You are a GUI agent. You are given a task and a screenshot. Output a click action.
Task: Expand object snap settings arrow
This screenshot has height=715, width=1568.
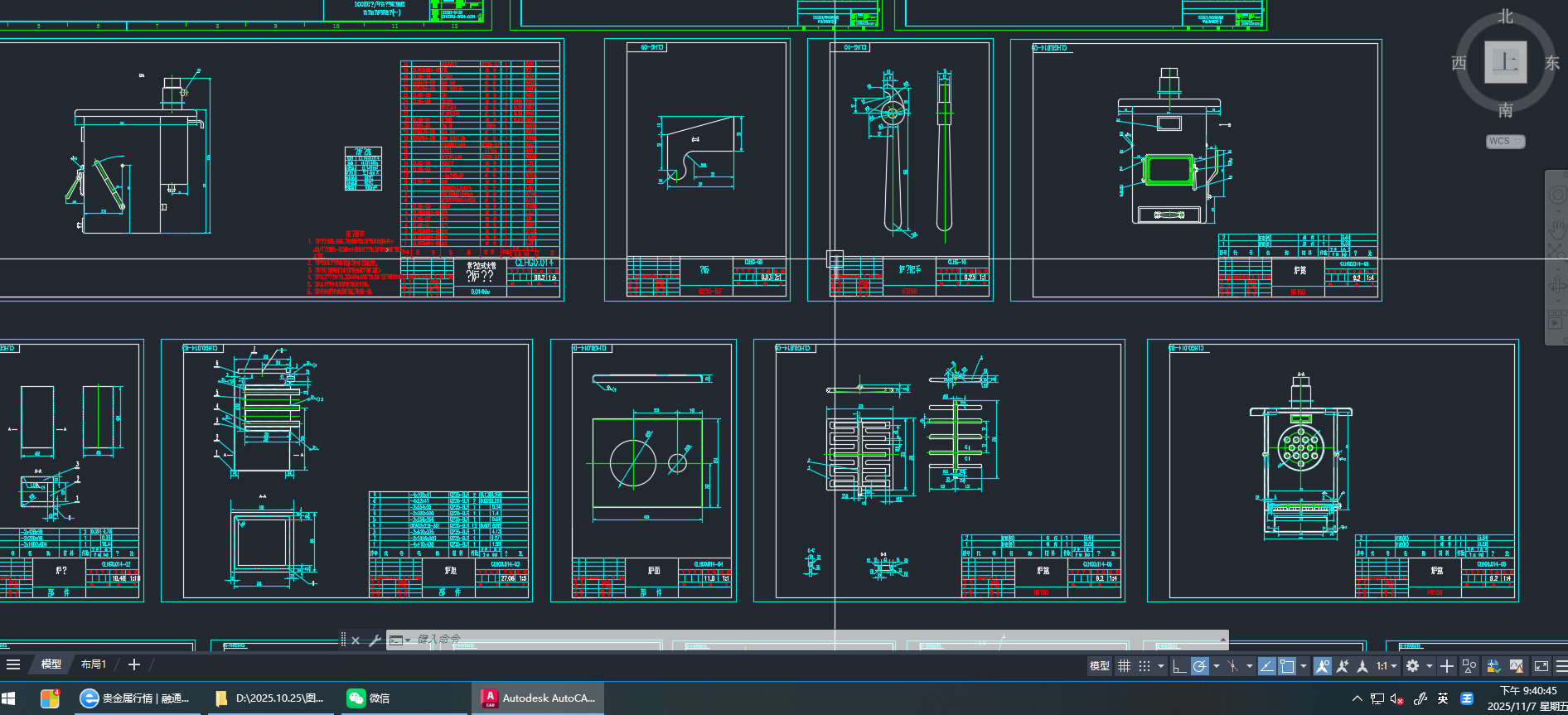coord(1304,666)
